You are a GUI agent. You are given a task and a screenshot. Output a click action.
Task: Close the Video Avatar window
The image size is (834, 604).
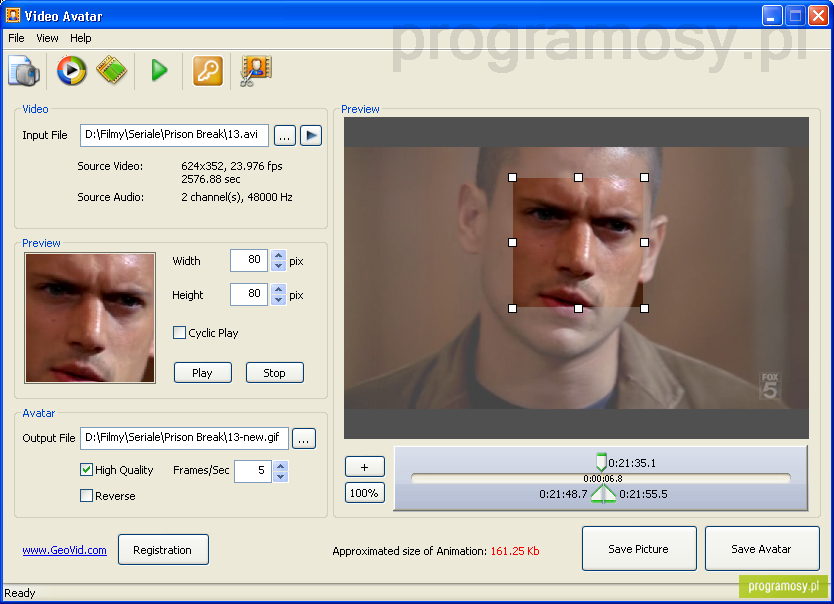(x=818, y=15)
